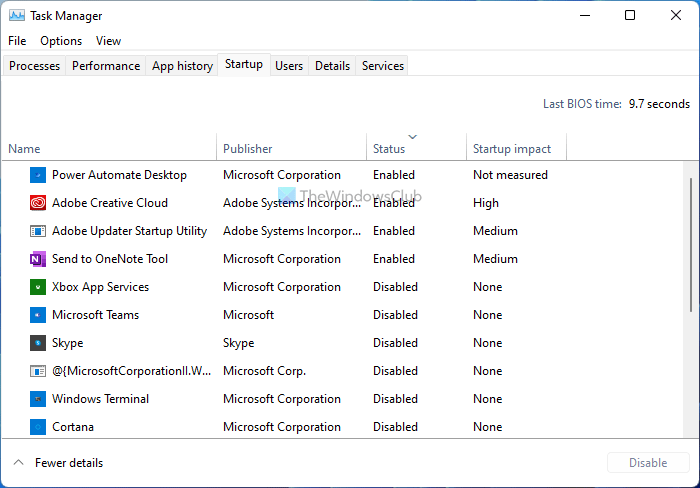Select the Power Automate Desktop row name
This screenshot has width=700, height=488.
pos(119,175)
